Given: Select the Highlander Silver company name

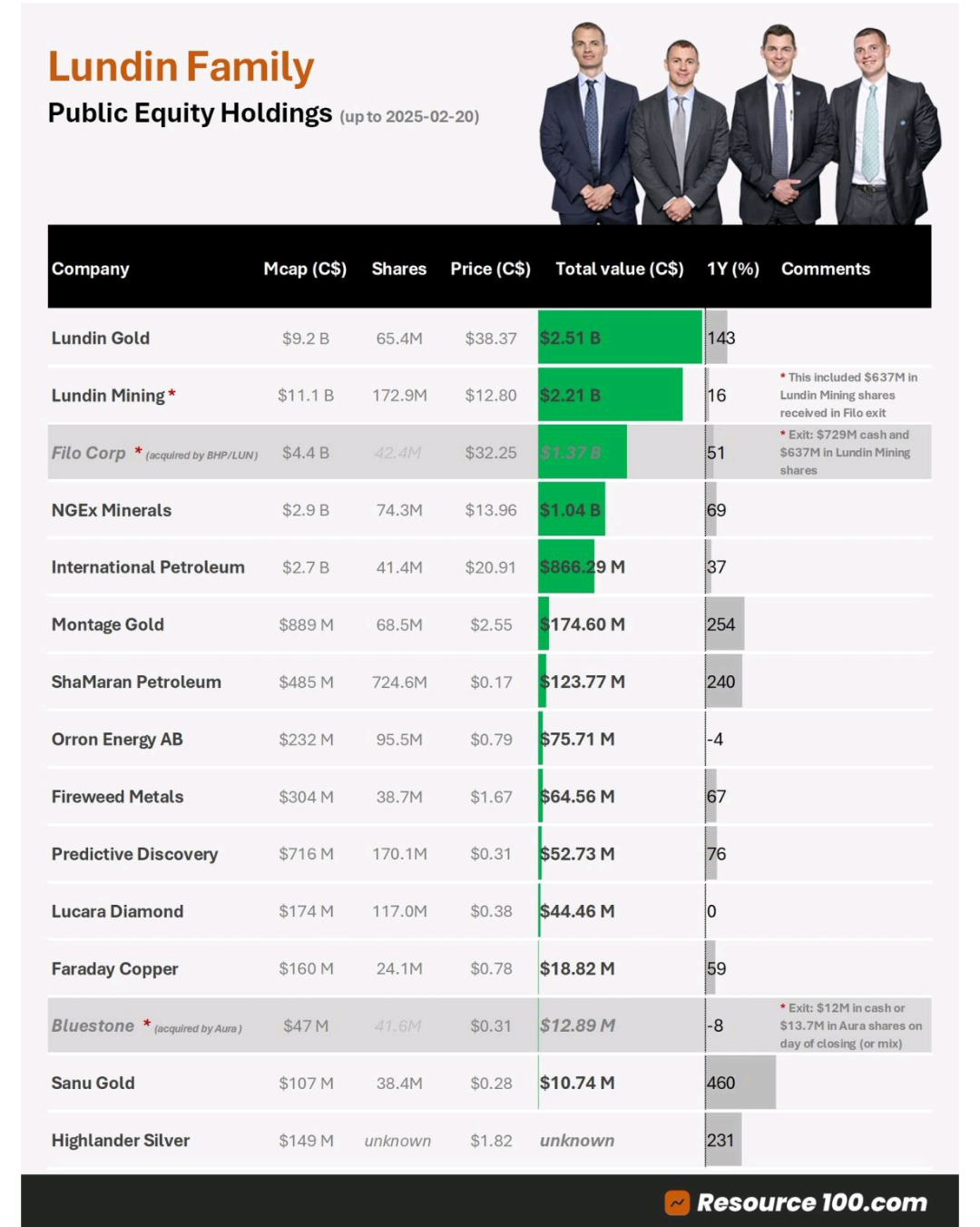Looking at the screenshot, I should [x=121, y=1141].
